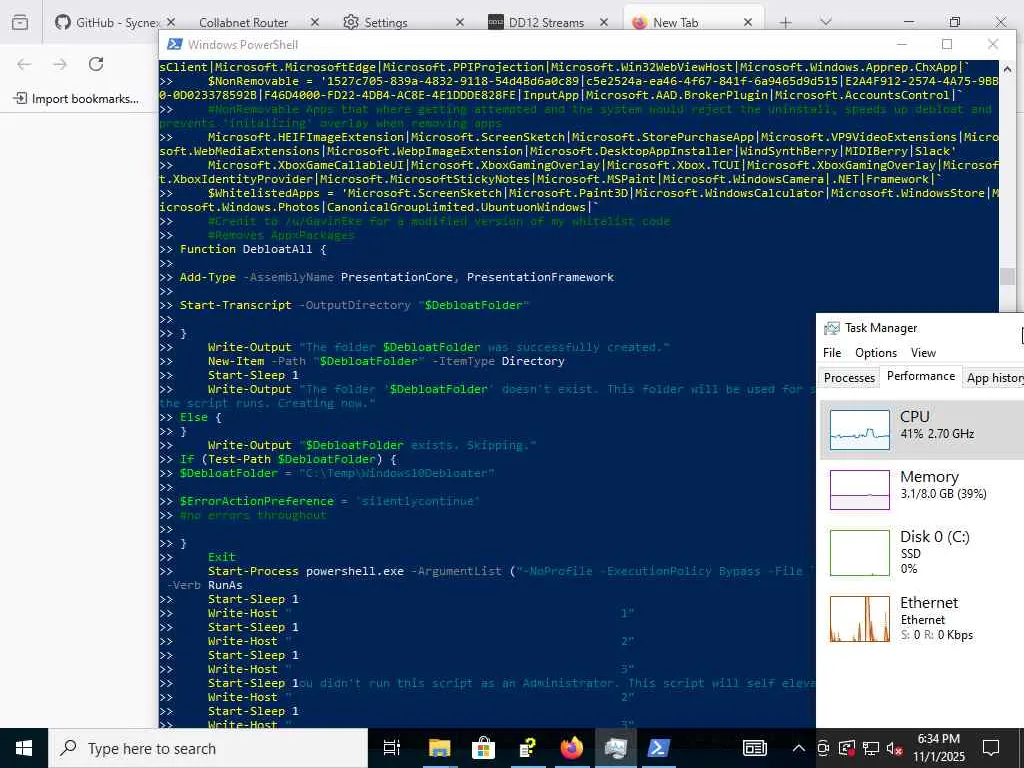Screen dimensions: 1024x768
Task: Close the Settings browser tab
Action: pos(460,22)
